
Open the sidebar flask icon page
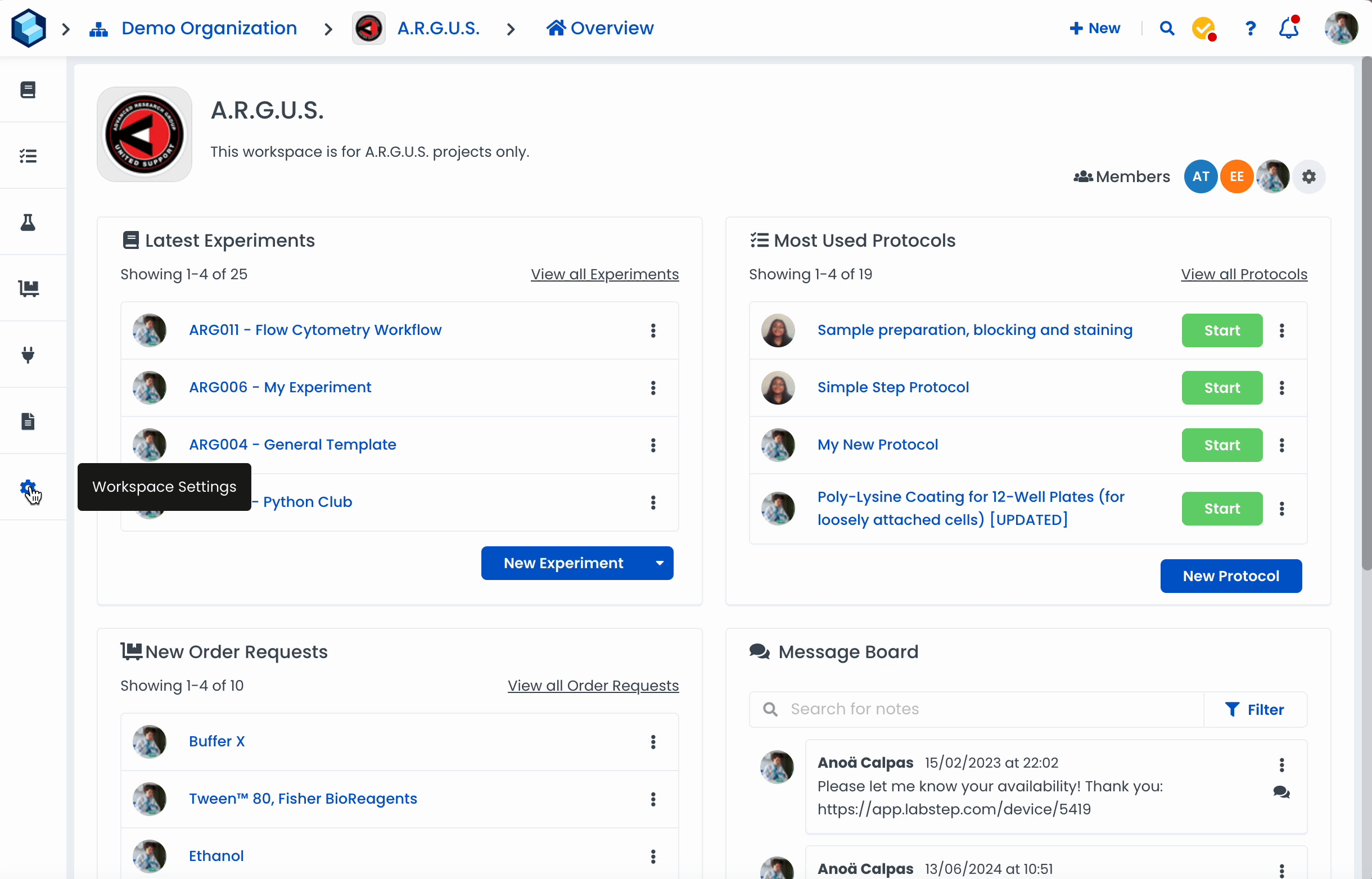[x=28, y=223]
